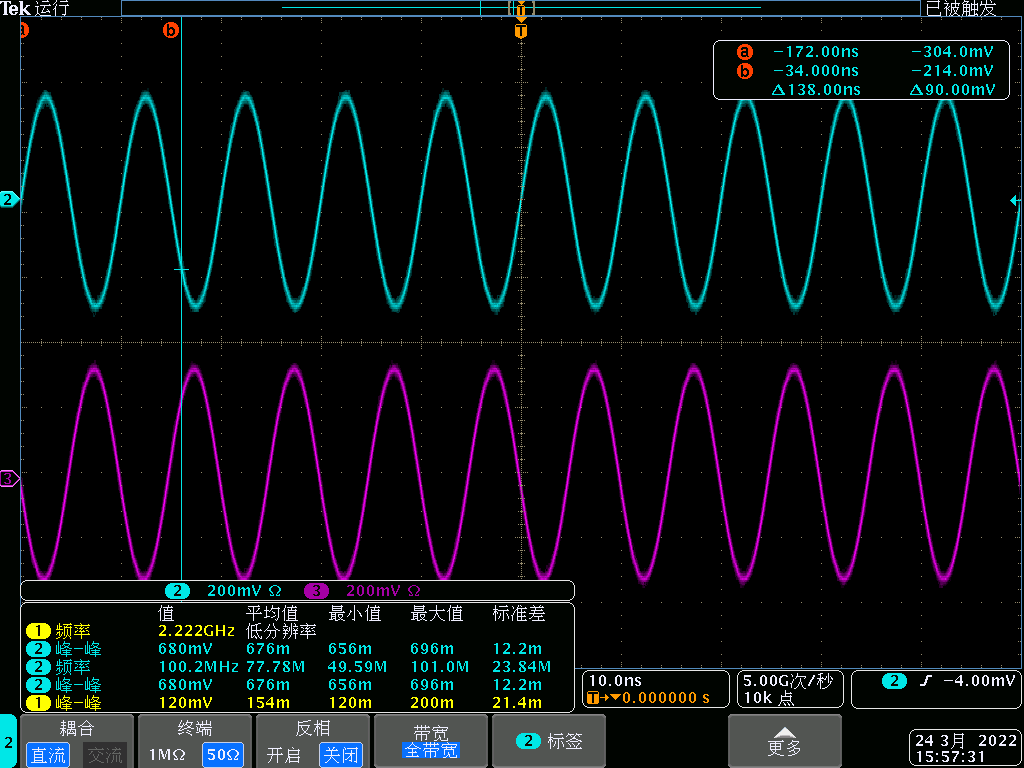Open the 更多 more menu
The height and width of the screenshot is (768, 1024).
784,741
